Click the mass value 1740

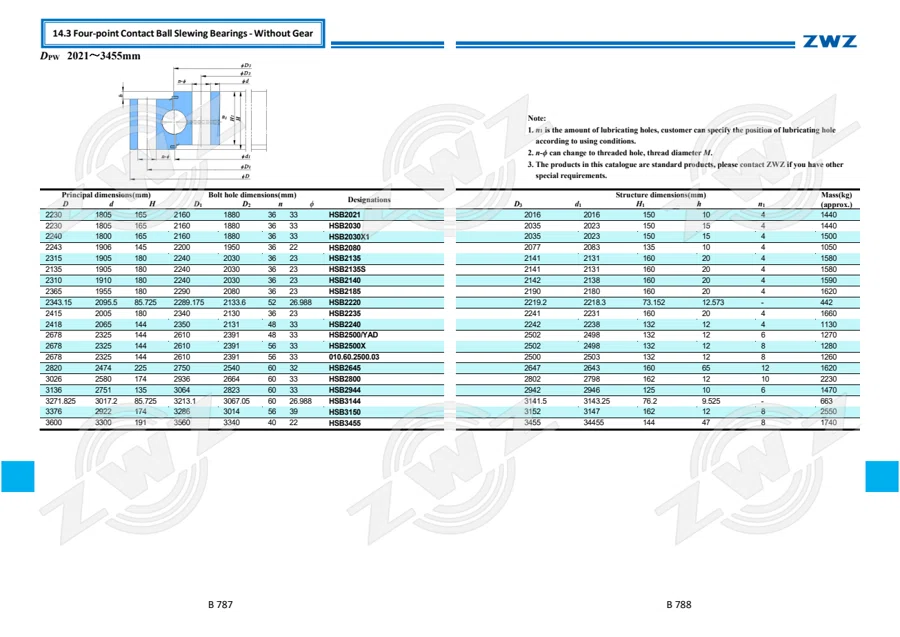[828, 422]
